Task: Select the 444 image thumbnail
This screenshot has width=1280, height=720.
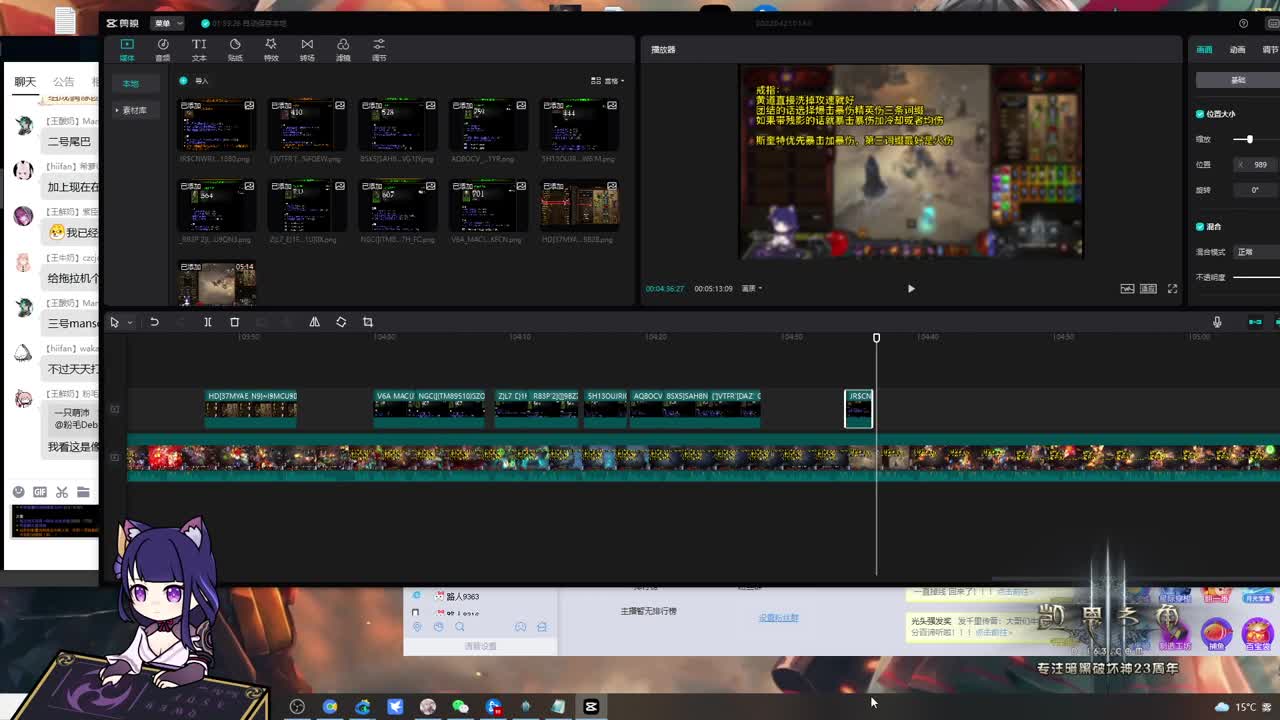Action: [x=579, y=125]
